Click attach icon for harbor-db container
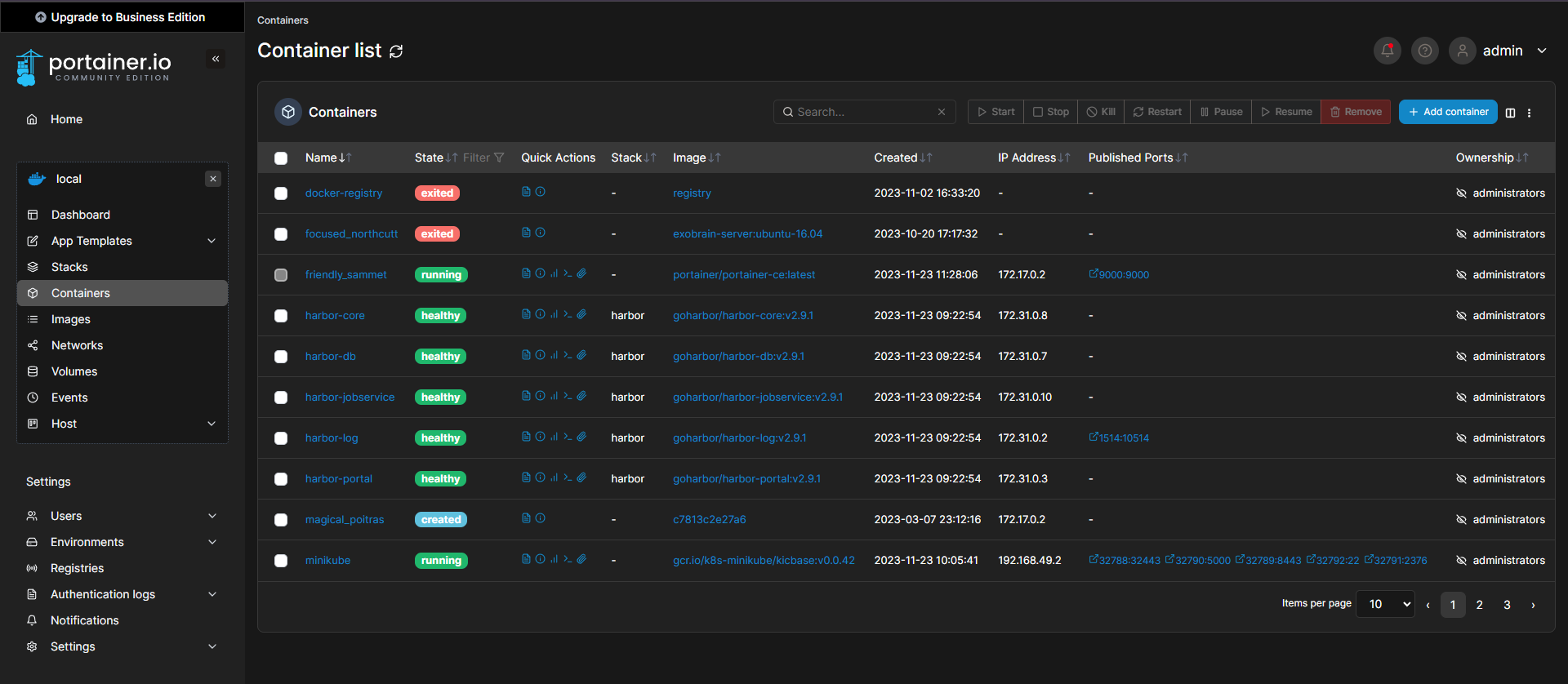Viewport: 1568px width, 684px height. [581, 355]
